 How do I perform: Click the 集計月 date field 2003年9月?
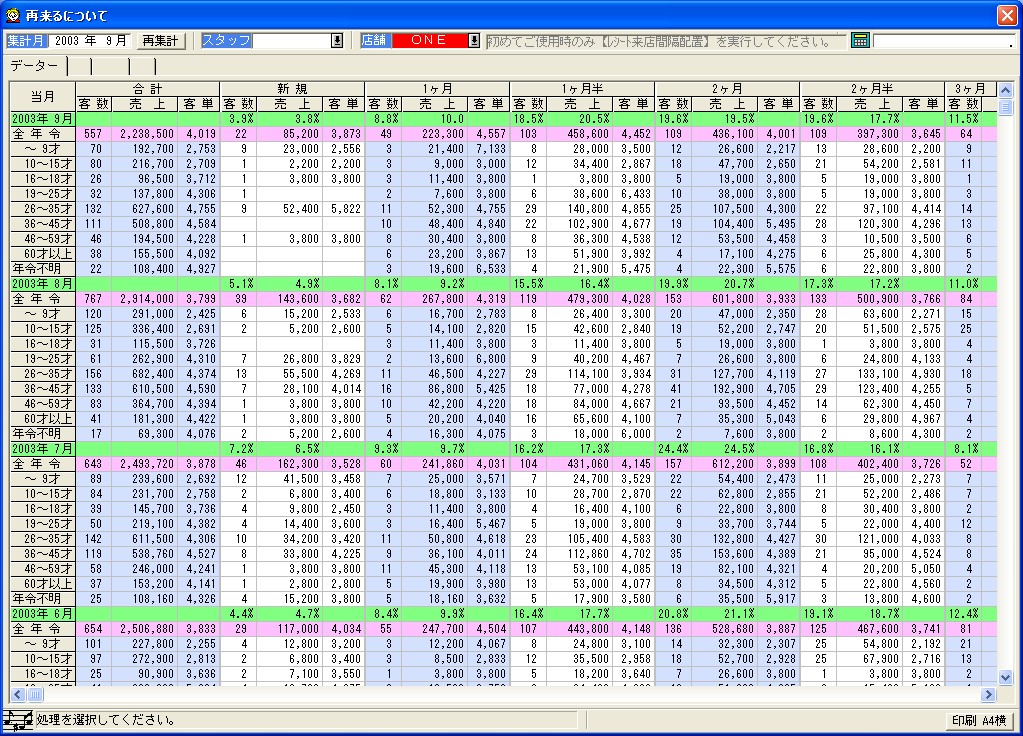pos(90,40)
